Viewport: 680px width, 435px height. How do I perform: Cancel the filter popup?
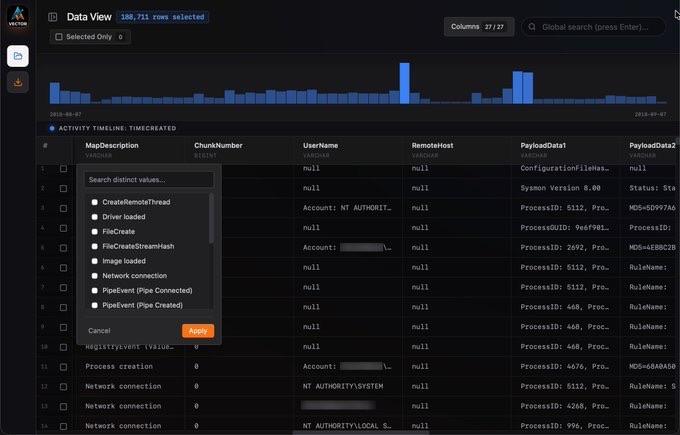tap(99, 330)
